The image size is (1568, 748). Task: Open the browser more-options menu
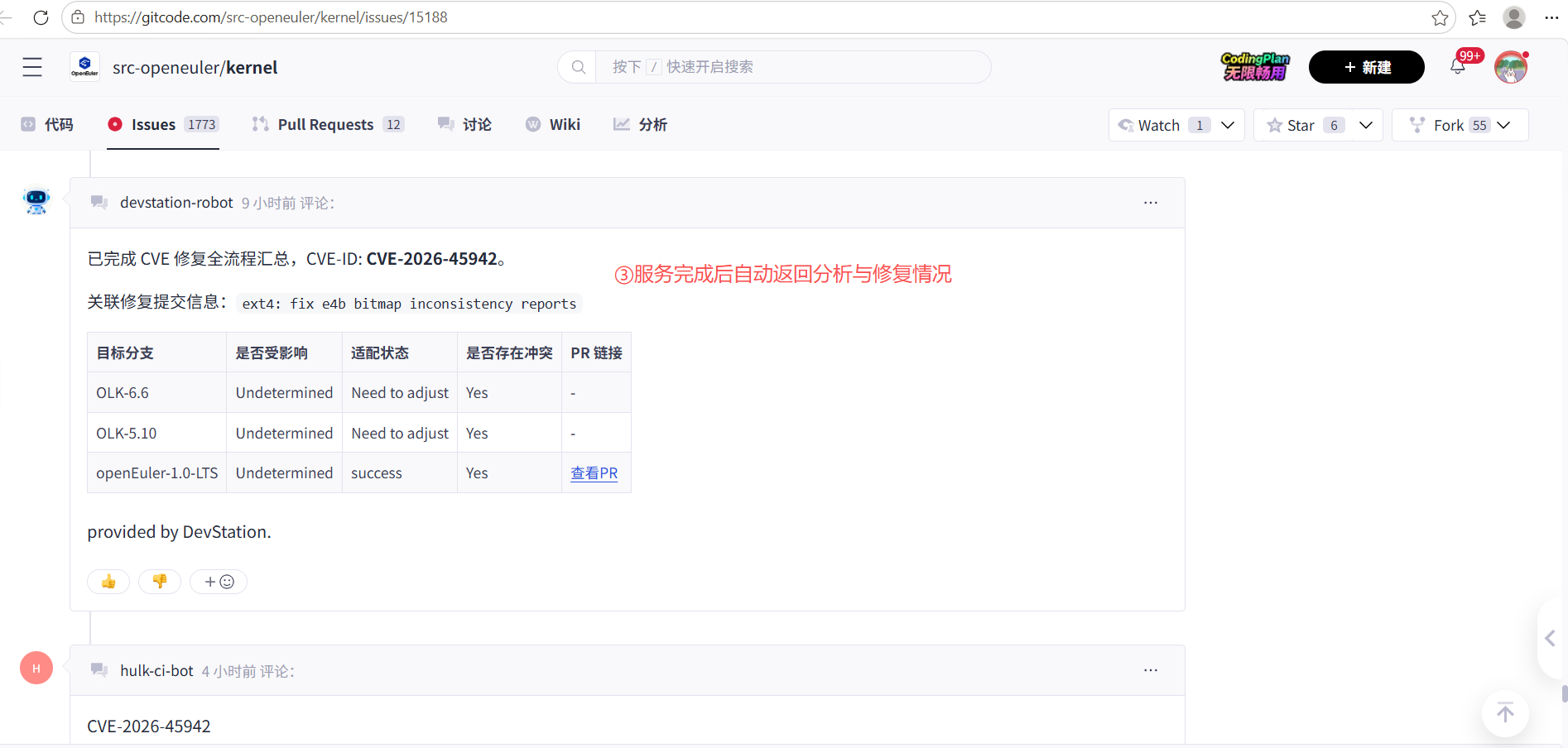pos(1551,17)
